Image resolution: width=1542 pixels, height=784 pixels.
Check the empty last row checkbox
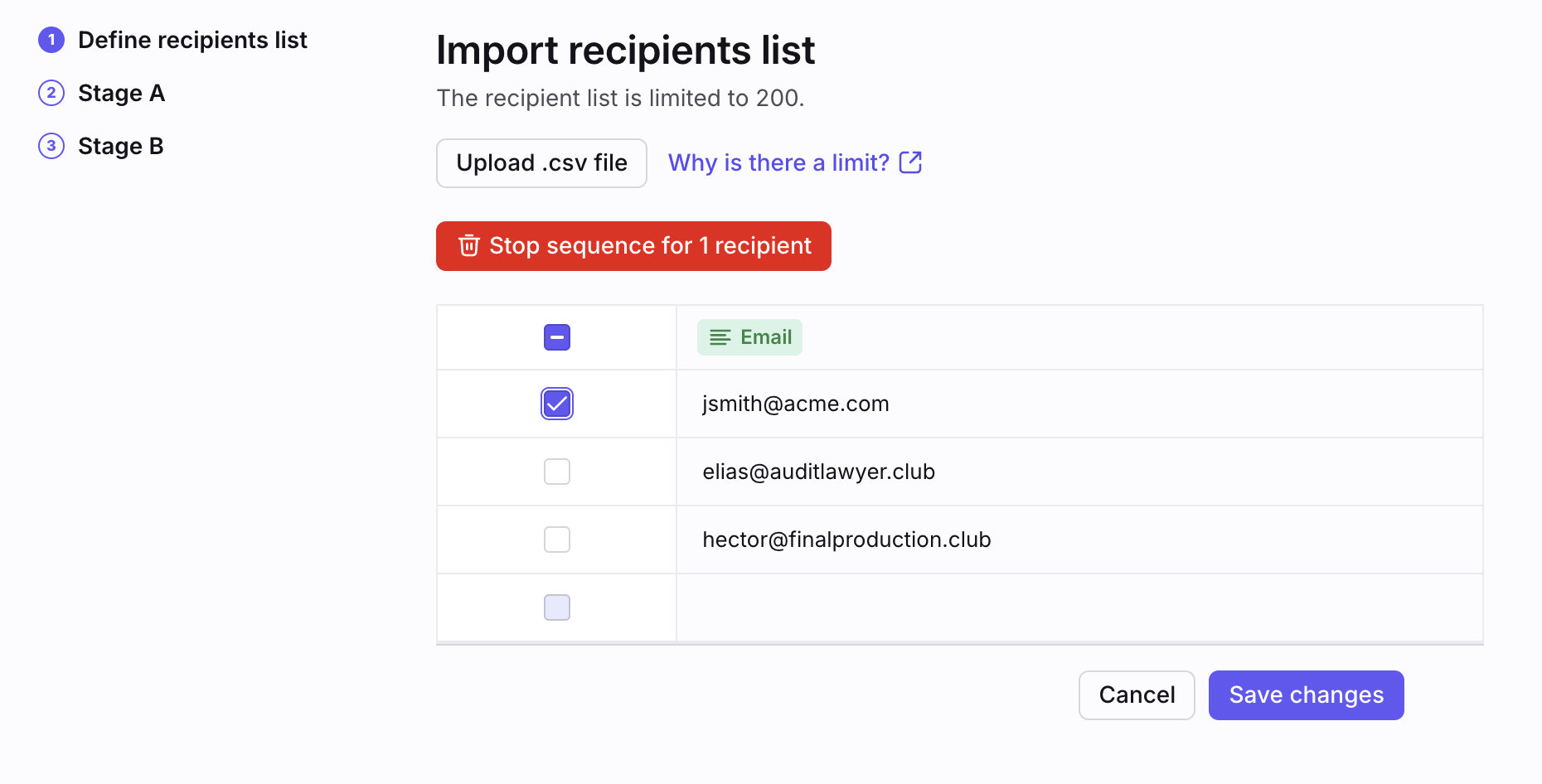[x=557, y=607]
